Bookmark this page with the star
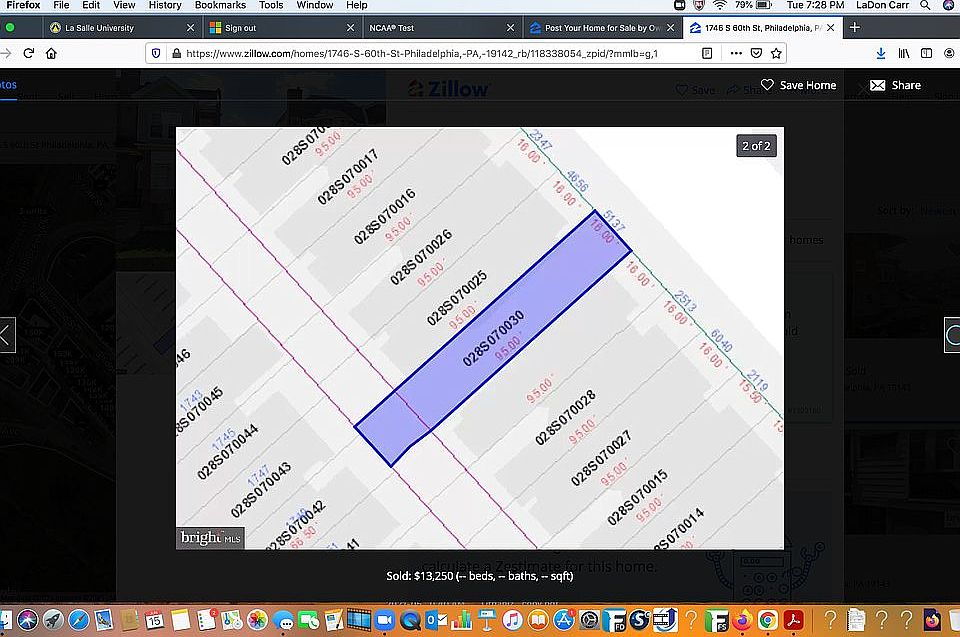 click(776, 53)
